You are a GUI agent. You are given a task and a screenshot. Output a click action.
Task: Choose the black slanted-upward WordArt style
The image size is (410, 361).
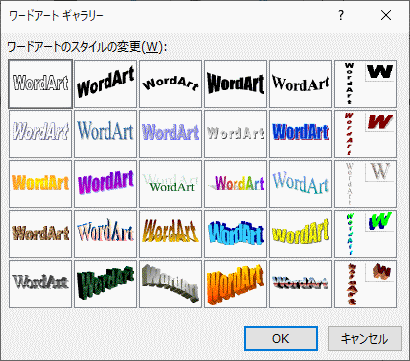point(105,84)
